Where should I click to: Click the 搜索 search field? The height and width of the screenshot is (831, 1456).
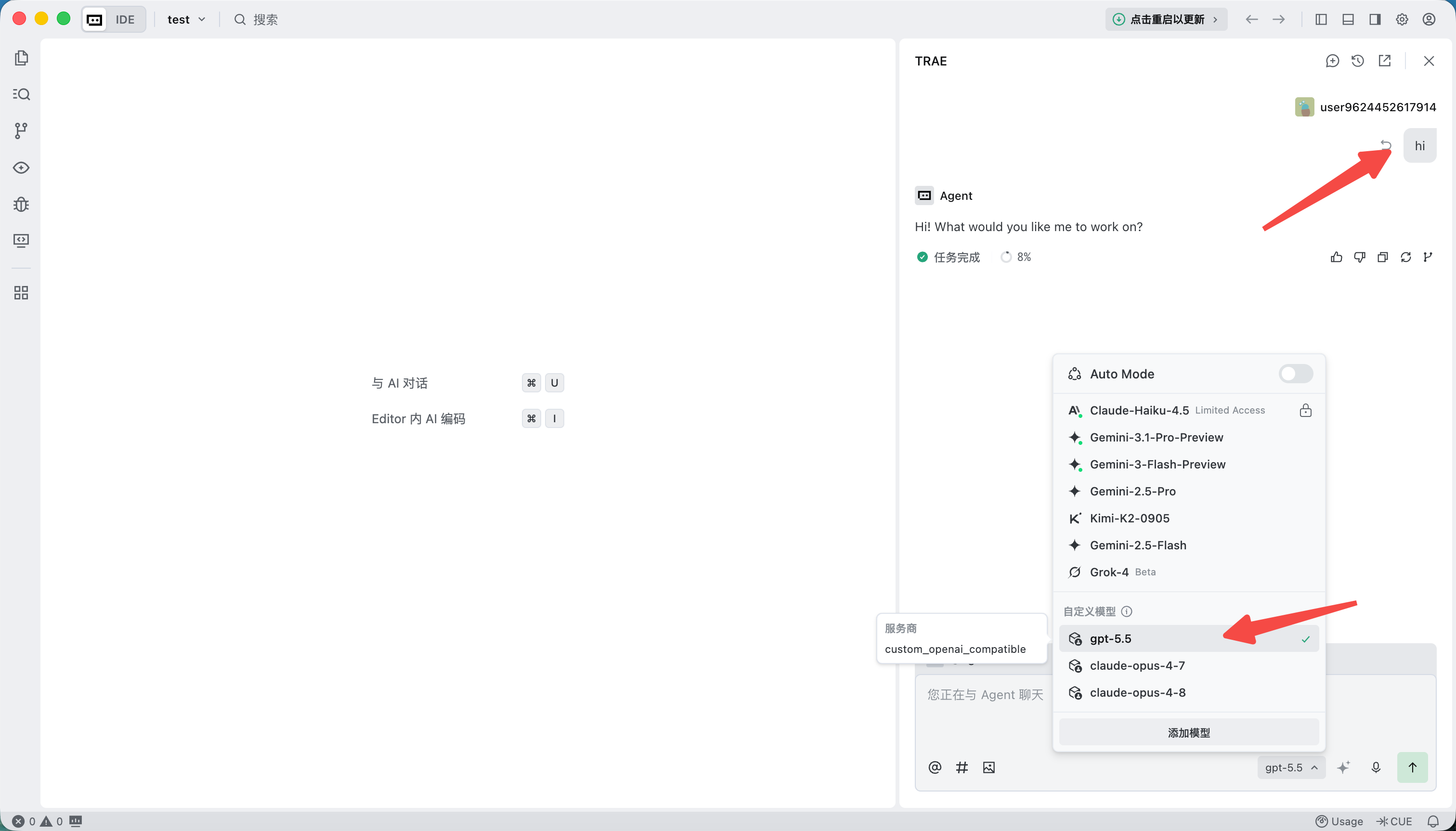click(256, 19)
